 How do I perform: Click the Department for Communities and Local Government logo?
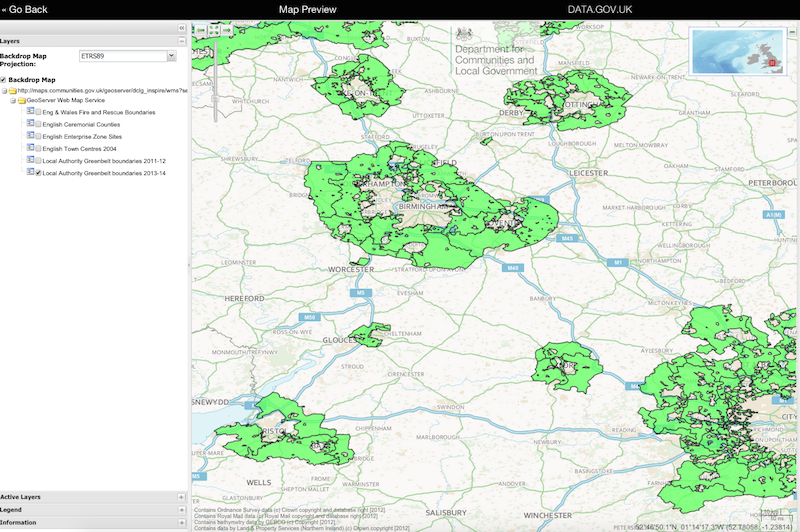tap(495, 52)
